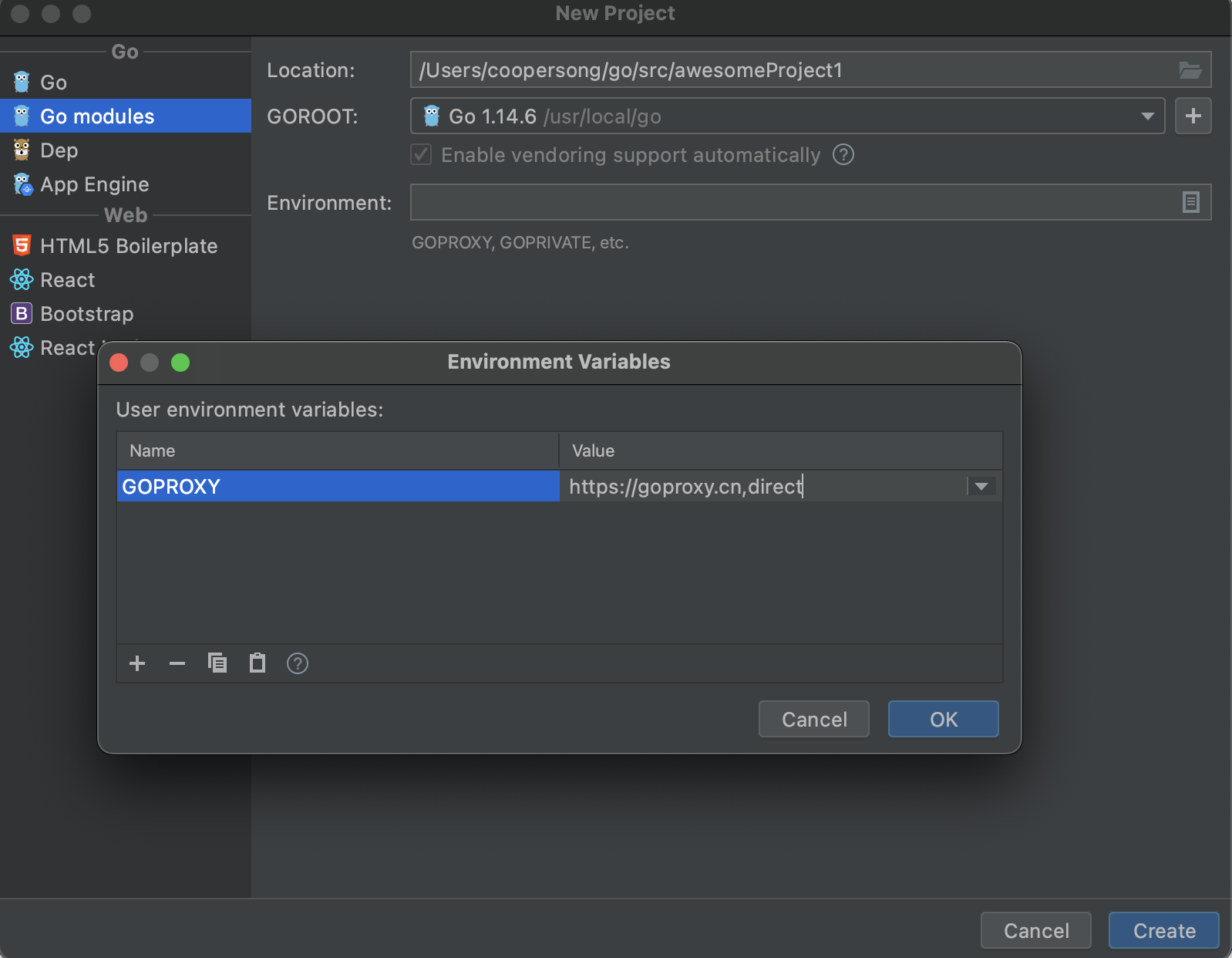Screen dimensions: 1232x958
Task: Select App Engine project type
Action: (x=125, y=184)
